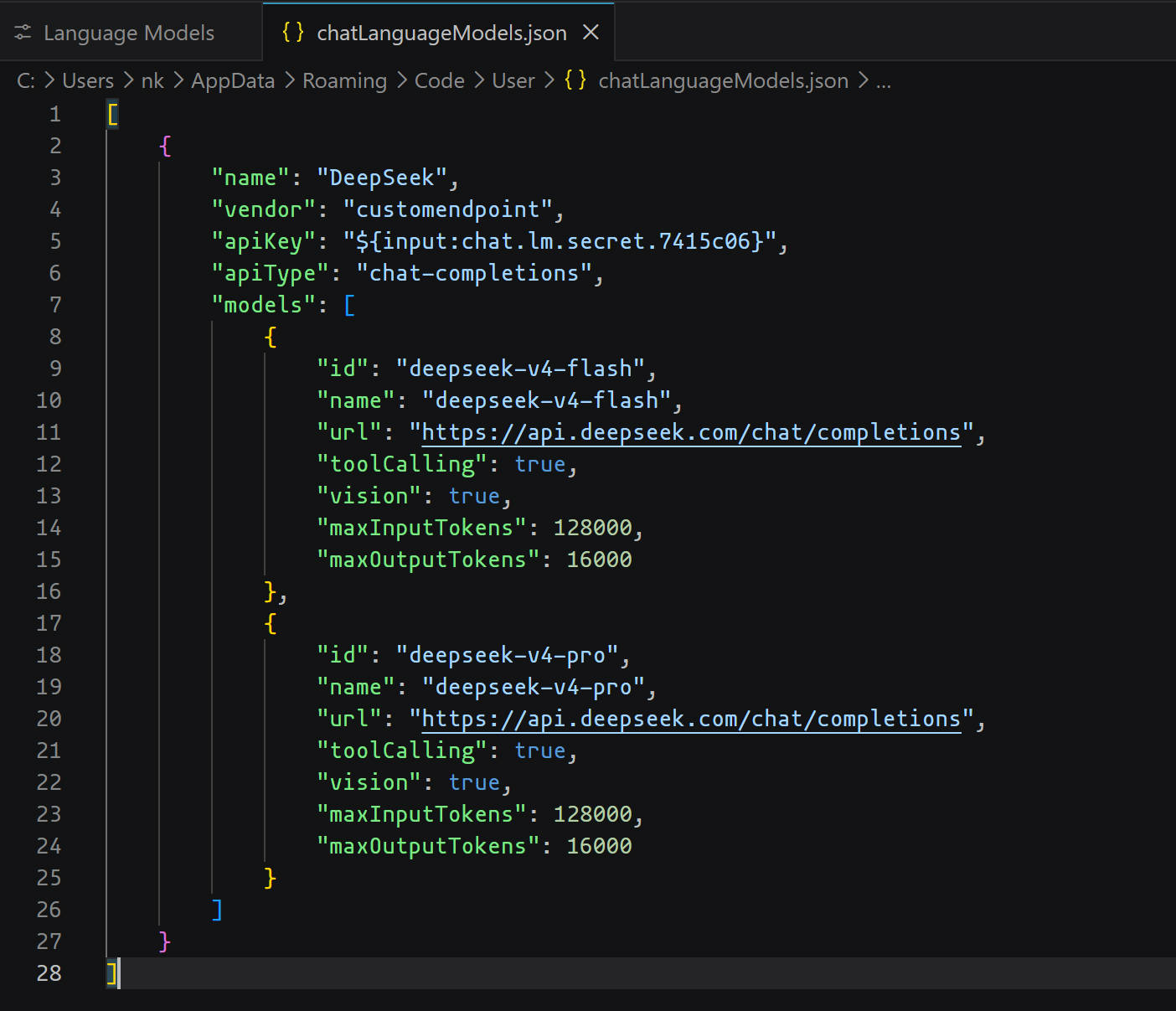Open breadcrumb segment Users
The image size is (1176, 1011).
(x=88, y=80)
